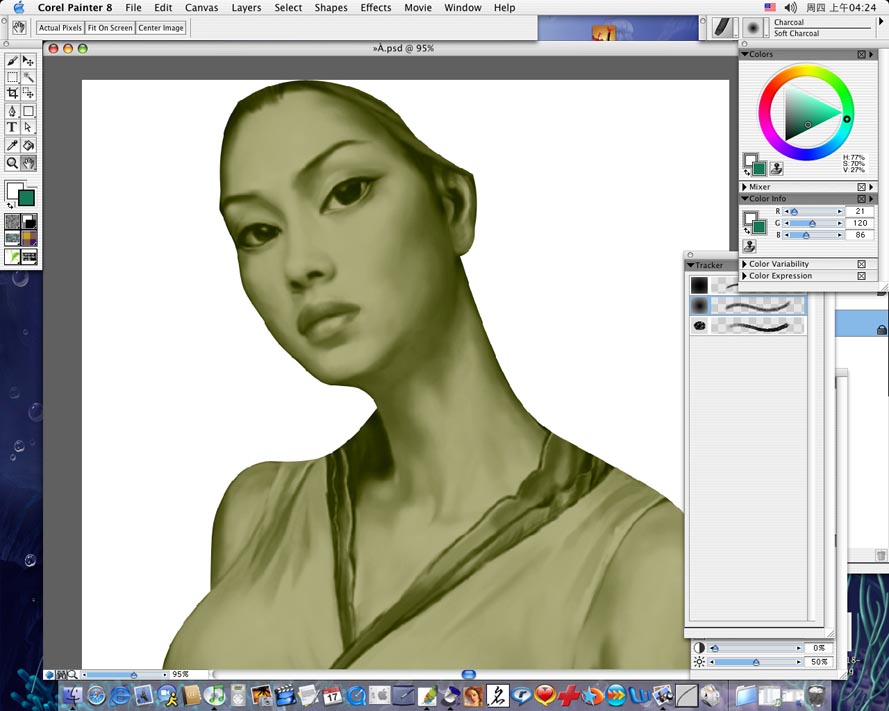The image size is (889, 711).
Task: Open the brush category selector for Charcoal
Action: click(723, 27)
